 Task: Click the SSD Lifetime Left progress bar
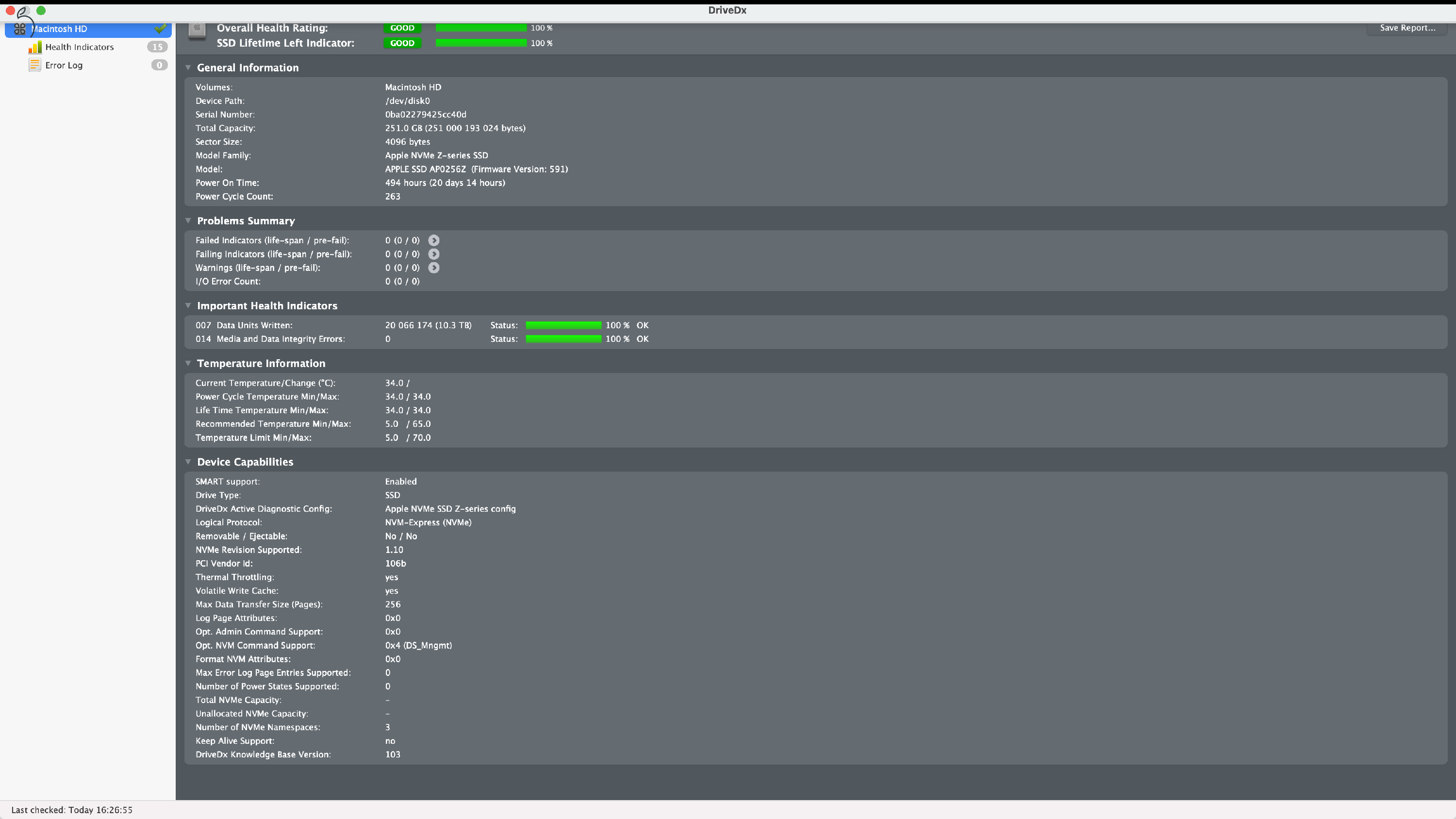(481, 43)
